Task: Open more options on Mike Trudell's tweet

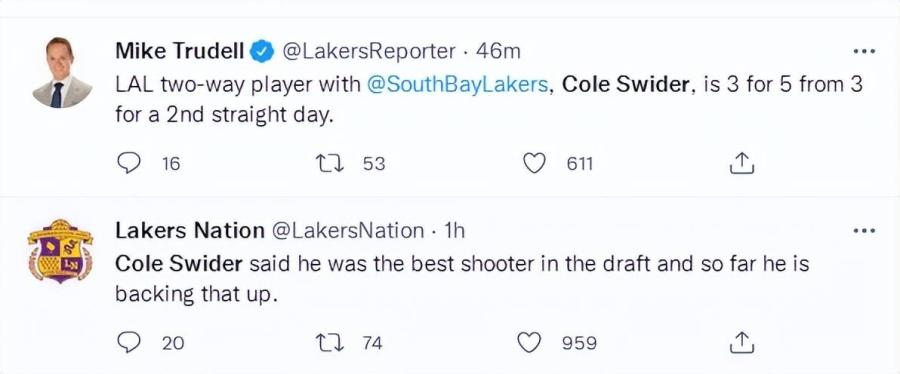Action: click(864, 52)
